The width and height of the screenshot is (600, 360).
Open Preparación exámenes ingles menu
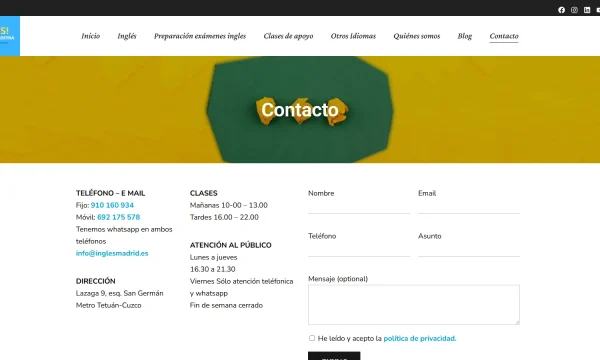pyautogui.click(x=200, y=36)
